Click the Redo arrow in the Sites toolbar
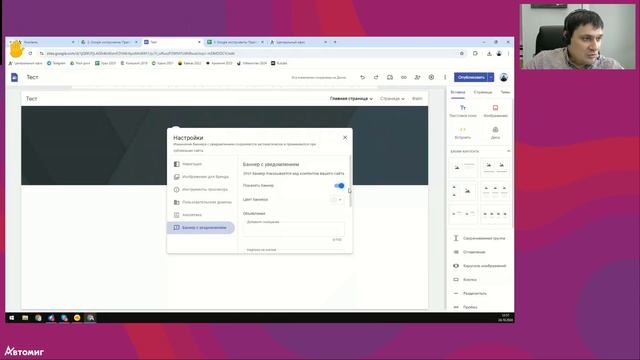Viewport: 640px width, 360px height. click(376, 77)
